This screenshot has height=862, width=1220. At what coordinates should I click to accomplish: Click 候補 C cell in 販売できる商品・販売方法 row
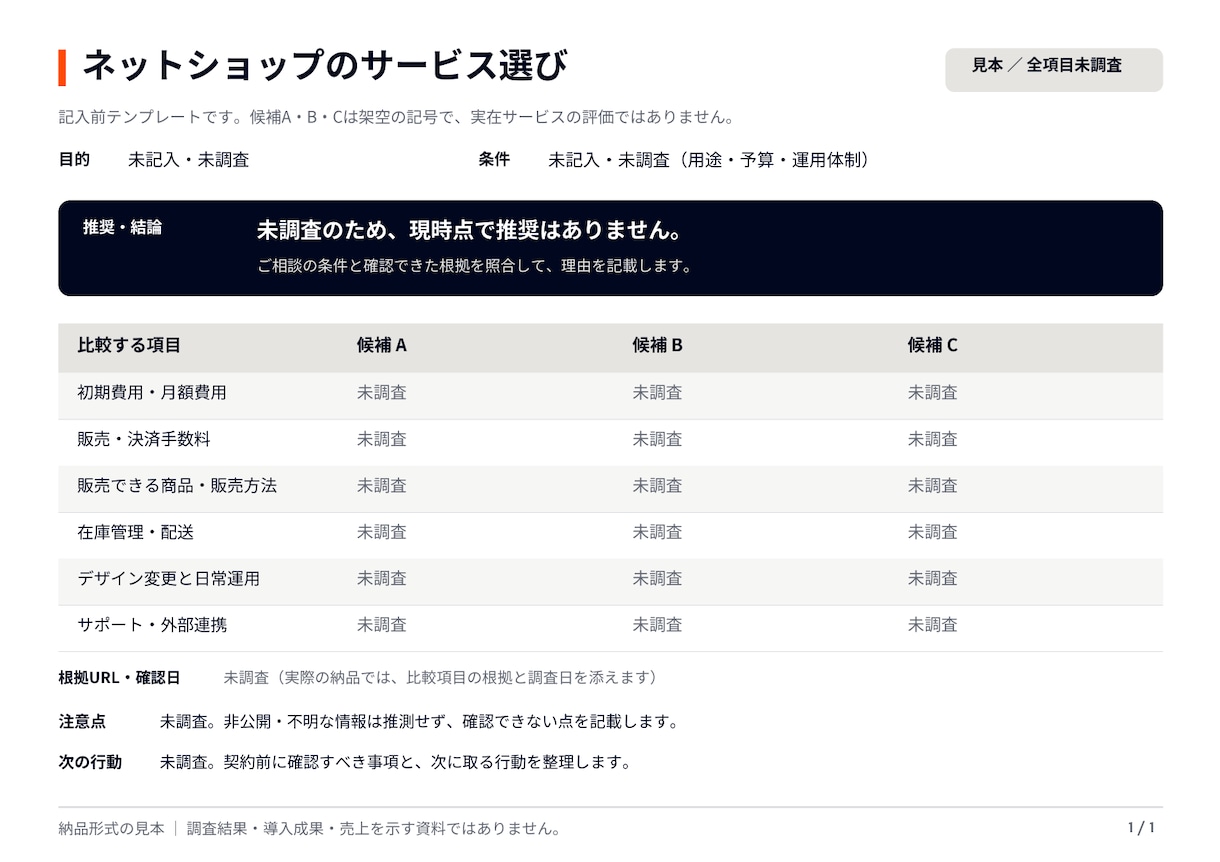933,486
